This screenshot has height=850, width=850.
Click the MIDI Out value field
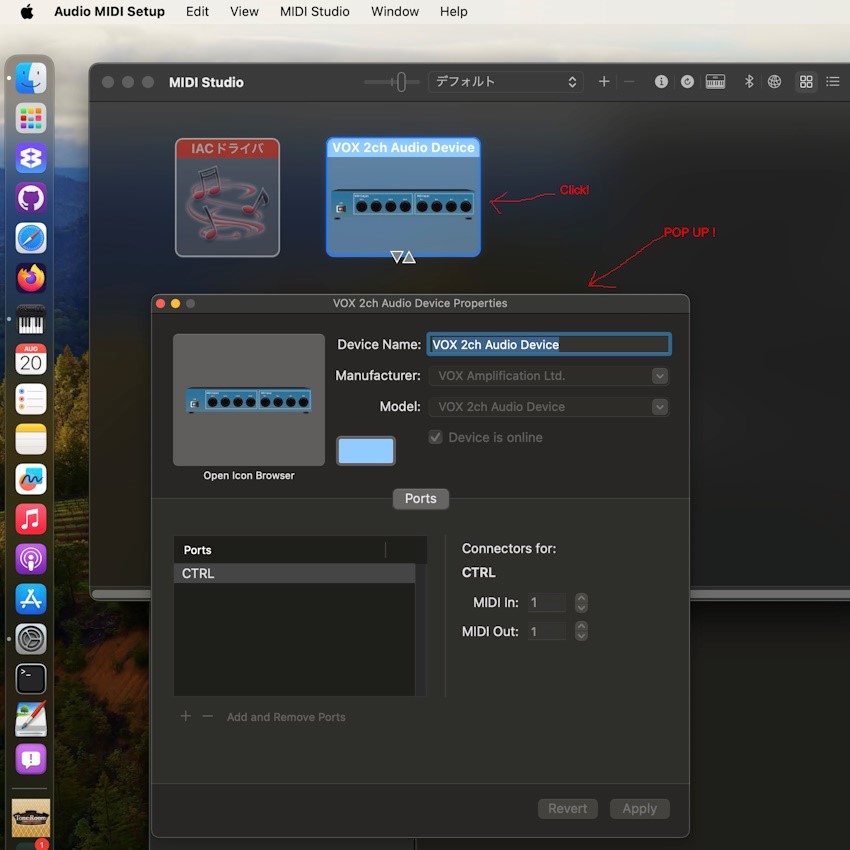547,631
